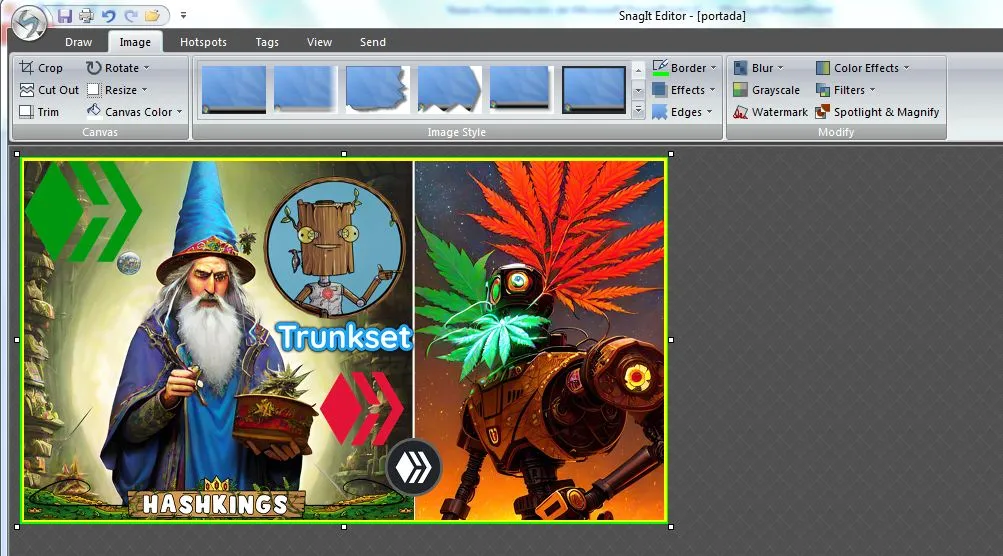Image resolution: width=1003 pixels, height=556 pixels.
Task: Open the Filters dropdown arrow
Action: pyautogui.click(x=872, y=90)
